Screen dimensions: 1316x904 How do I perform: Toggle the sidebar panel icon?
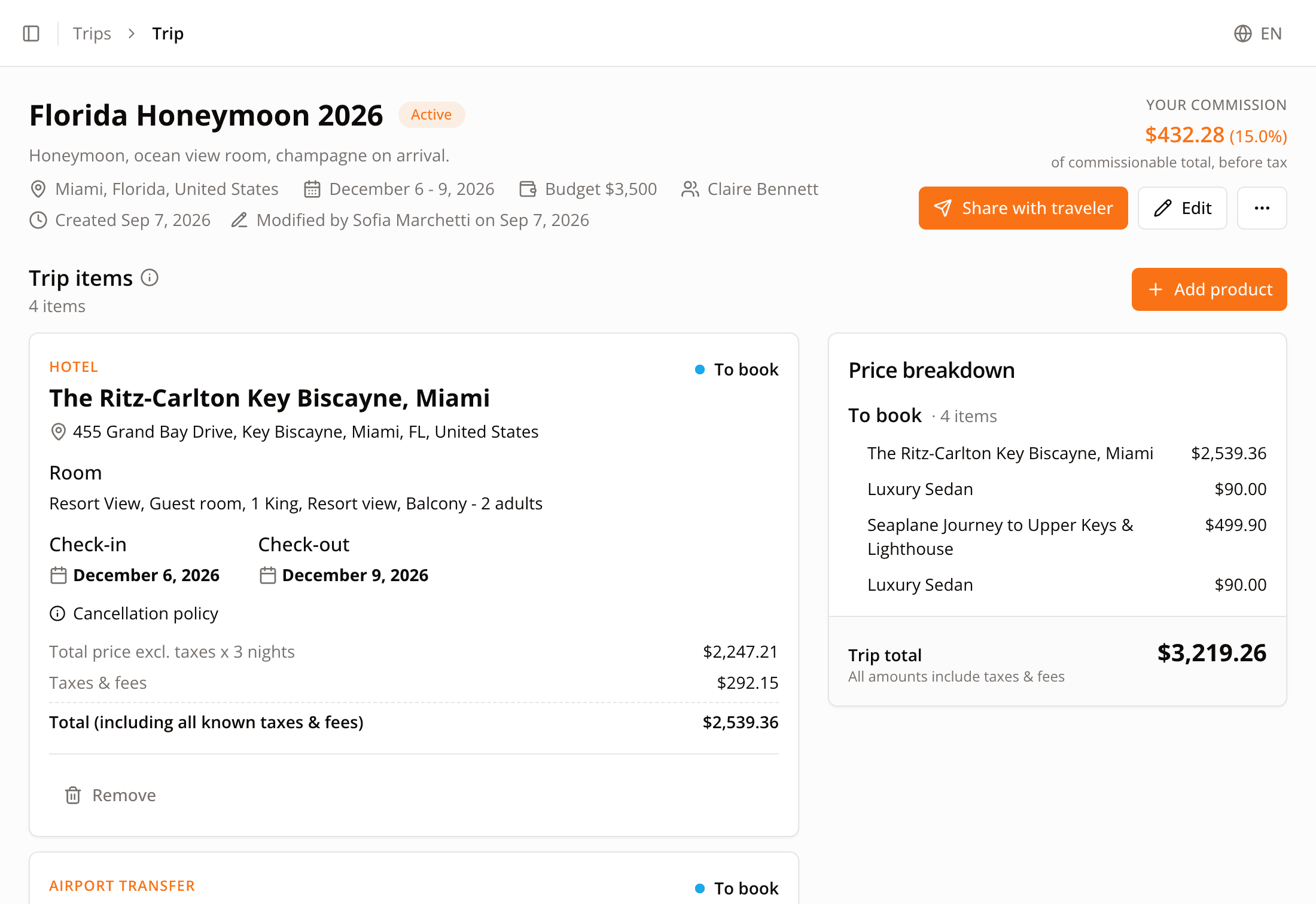tap(31, 33)
